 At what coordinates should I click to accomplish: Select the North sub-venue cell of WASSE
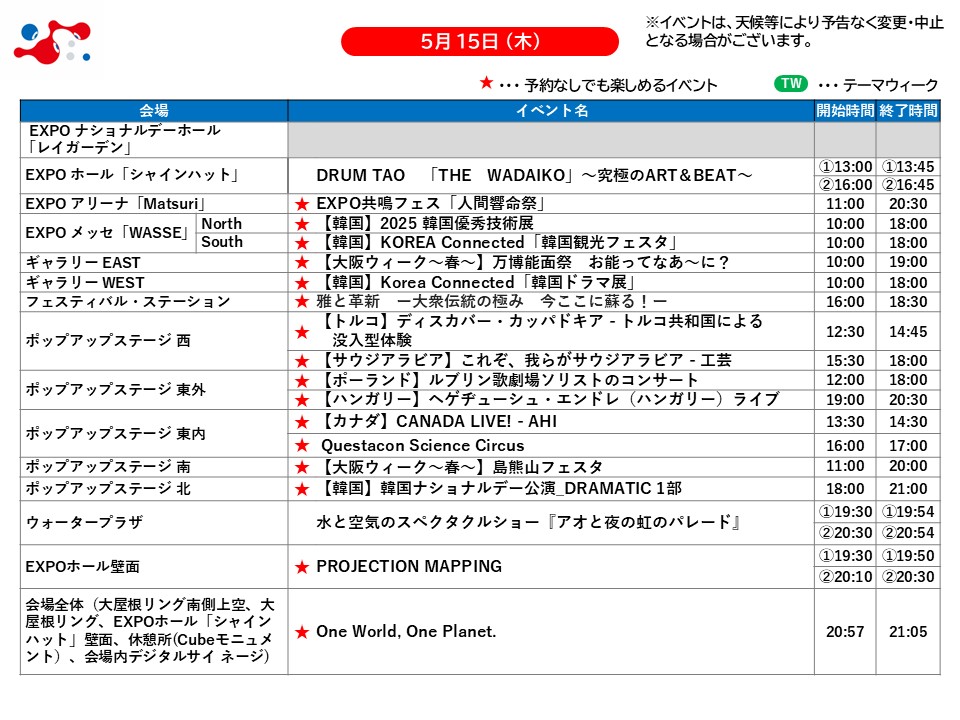222,224
